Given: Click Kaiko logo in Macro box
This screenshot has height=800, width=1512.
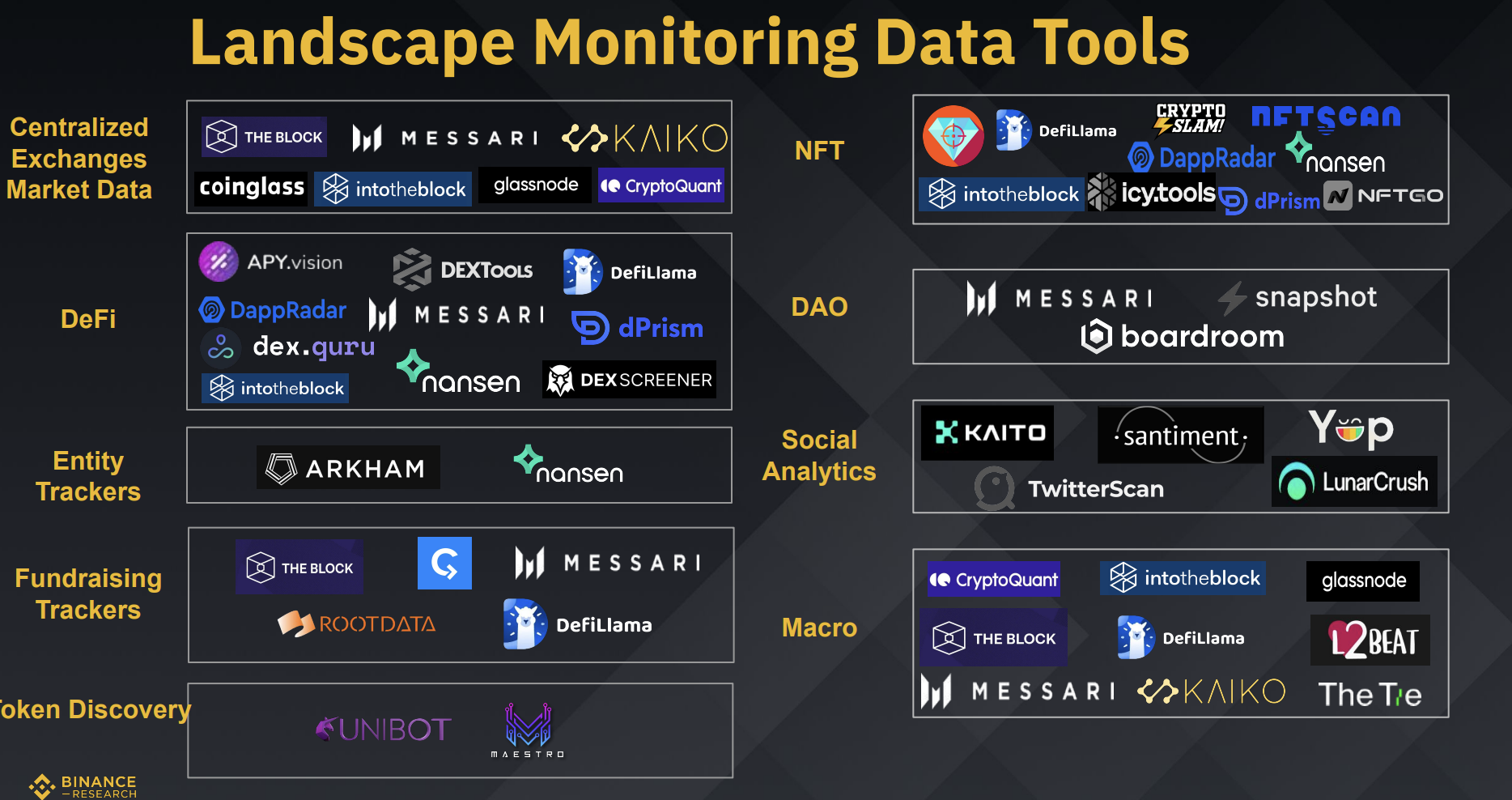Looking at the screenshot, I should [x=1212, y=691].
